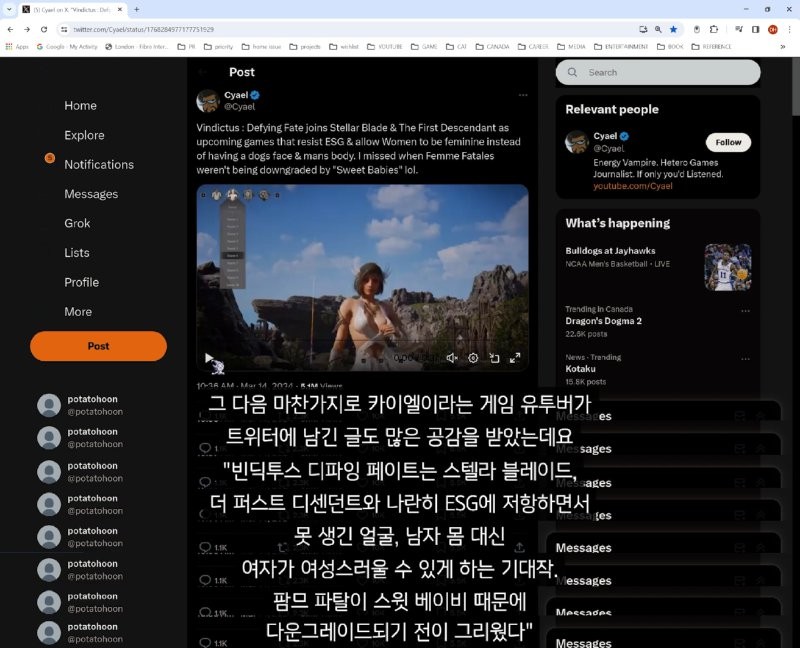
Task: Expand the GAME bookmark folder
Action: point(424,46)
